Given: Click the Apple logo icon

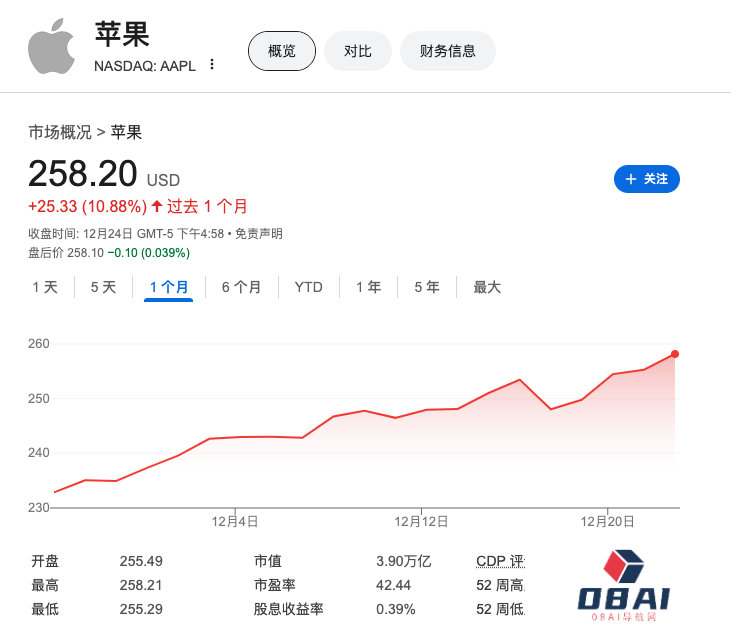Looking at the screenshot, I should tap(52, 46).
